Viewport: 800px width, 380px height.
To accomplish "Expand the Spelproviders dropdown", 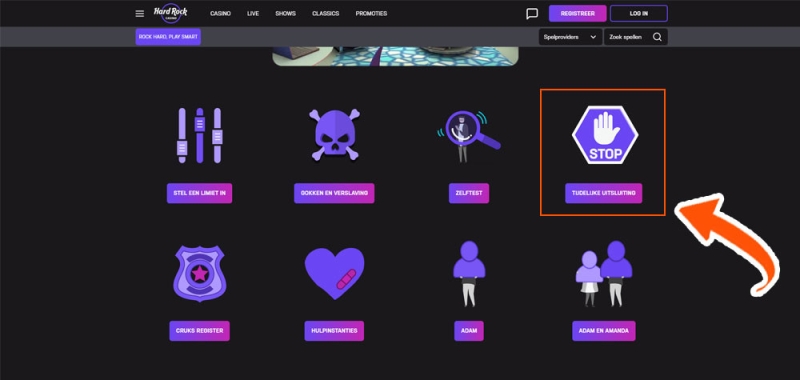I will (x=570, y=37).
